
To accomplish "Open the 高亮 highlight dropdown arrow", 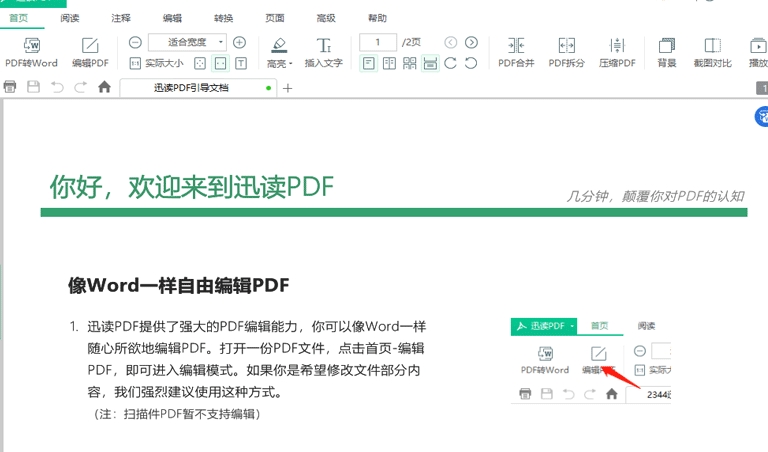I will pyautogui.click(x=291, y=64).
